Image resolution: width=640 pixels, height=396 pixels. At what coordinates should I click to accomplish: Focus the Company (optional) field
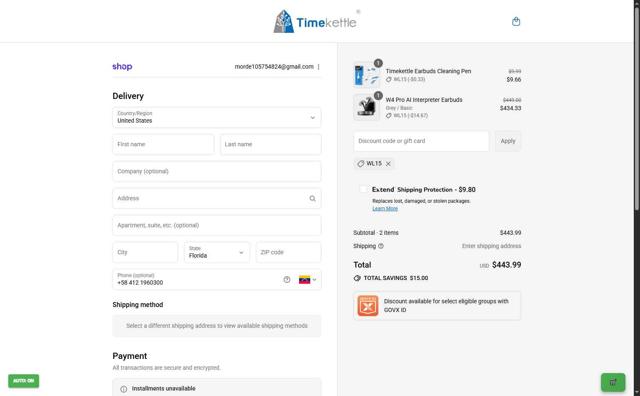tap(217, 171)
